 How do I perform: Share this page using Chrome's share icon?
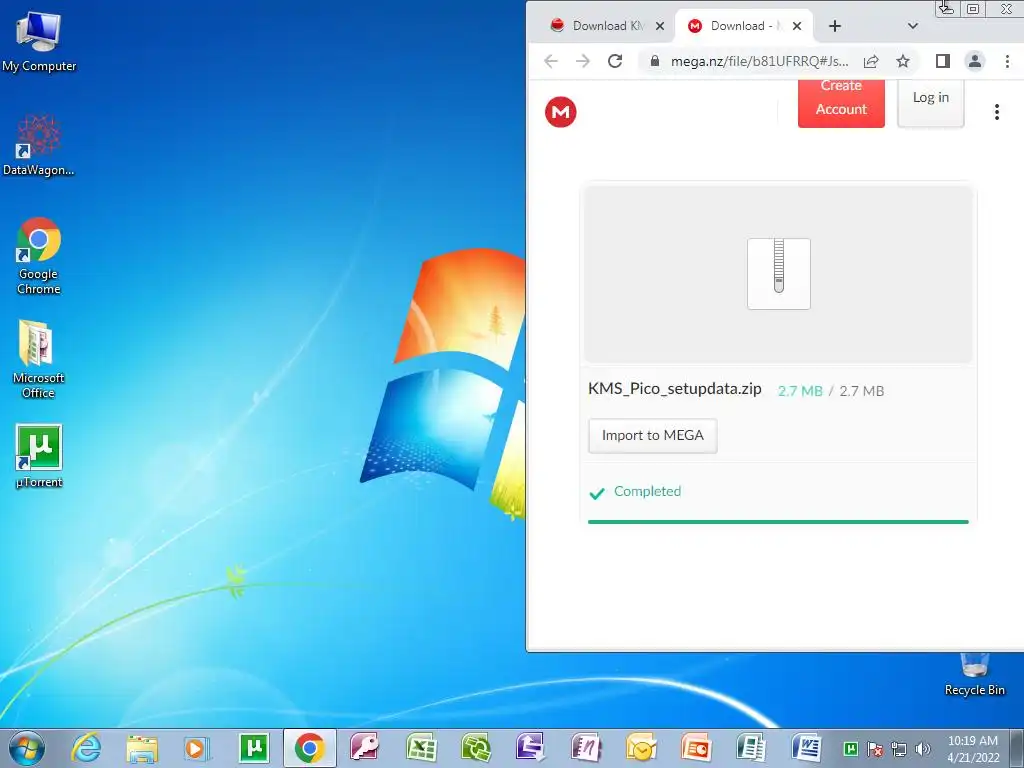(871, 61)
